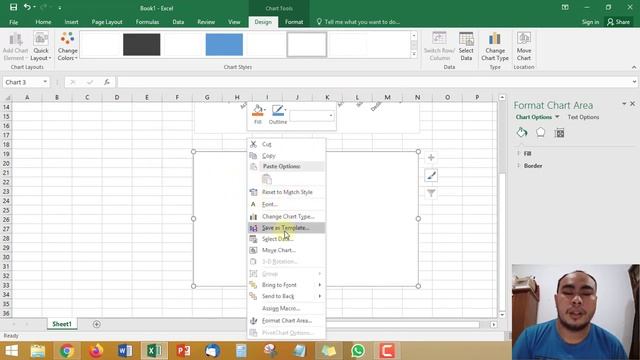Image resolution: width=640 pixels, height=360 pixels.
Task: Switch to the Page Layout tab
Action: [x=107, y=22]
